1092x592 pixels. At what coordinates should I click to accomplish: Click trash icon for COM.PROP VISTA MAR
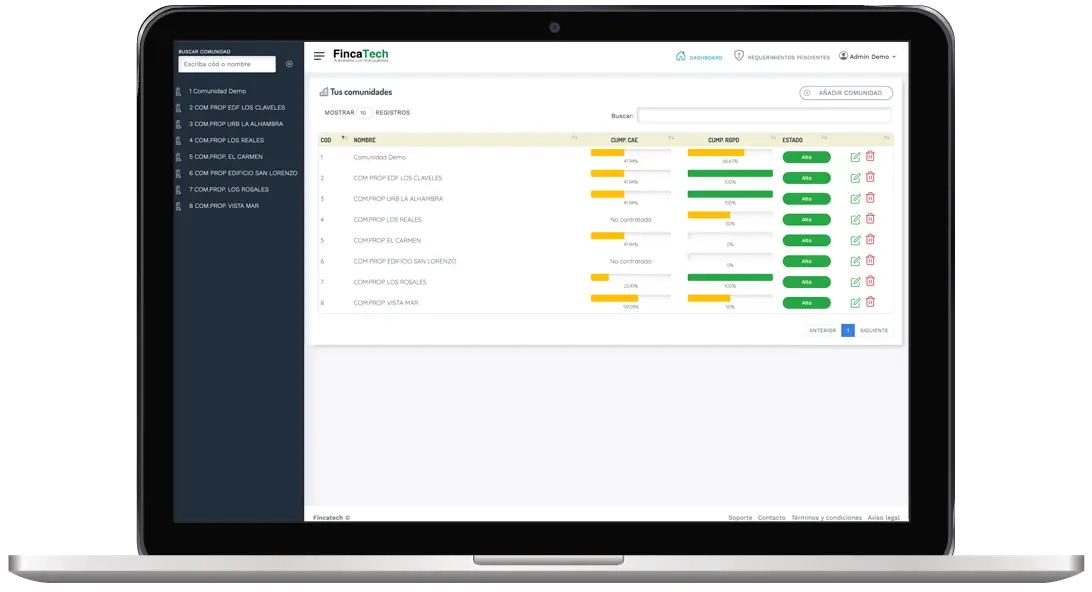click(x=870, y=302)
